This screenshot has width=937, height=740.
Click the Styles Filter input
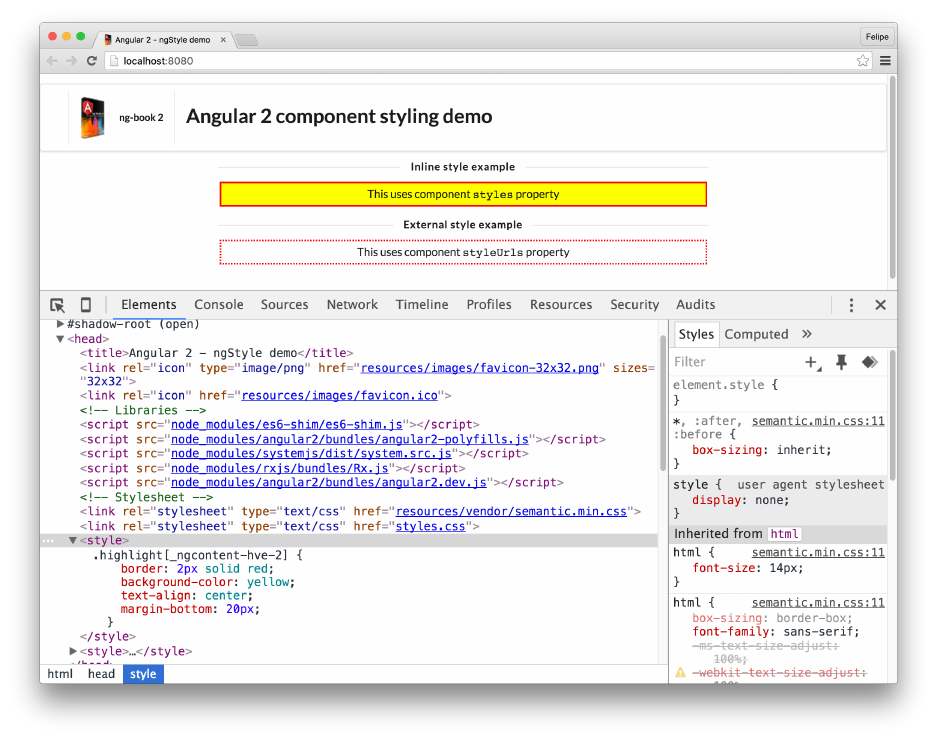[735, 362]
